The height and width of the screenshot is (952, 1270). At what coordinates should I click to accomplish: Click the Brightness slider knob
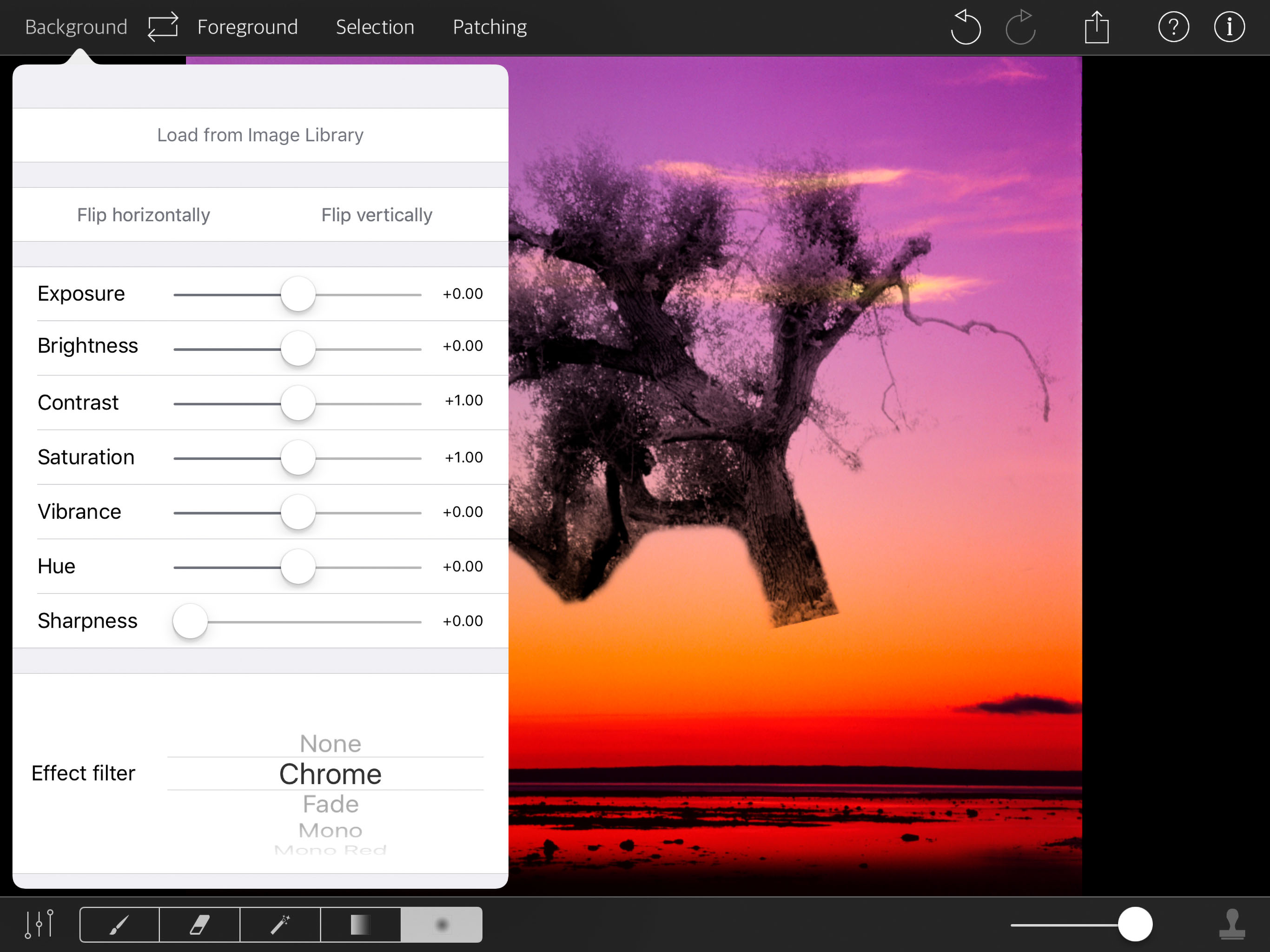(298, 349)
